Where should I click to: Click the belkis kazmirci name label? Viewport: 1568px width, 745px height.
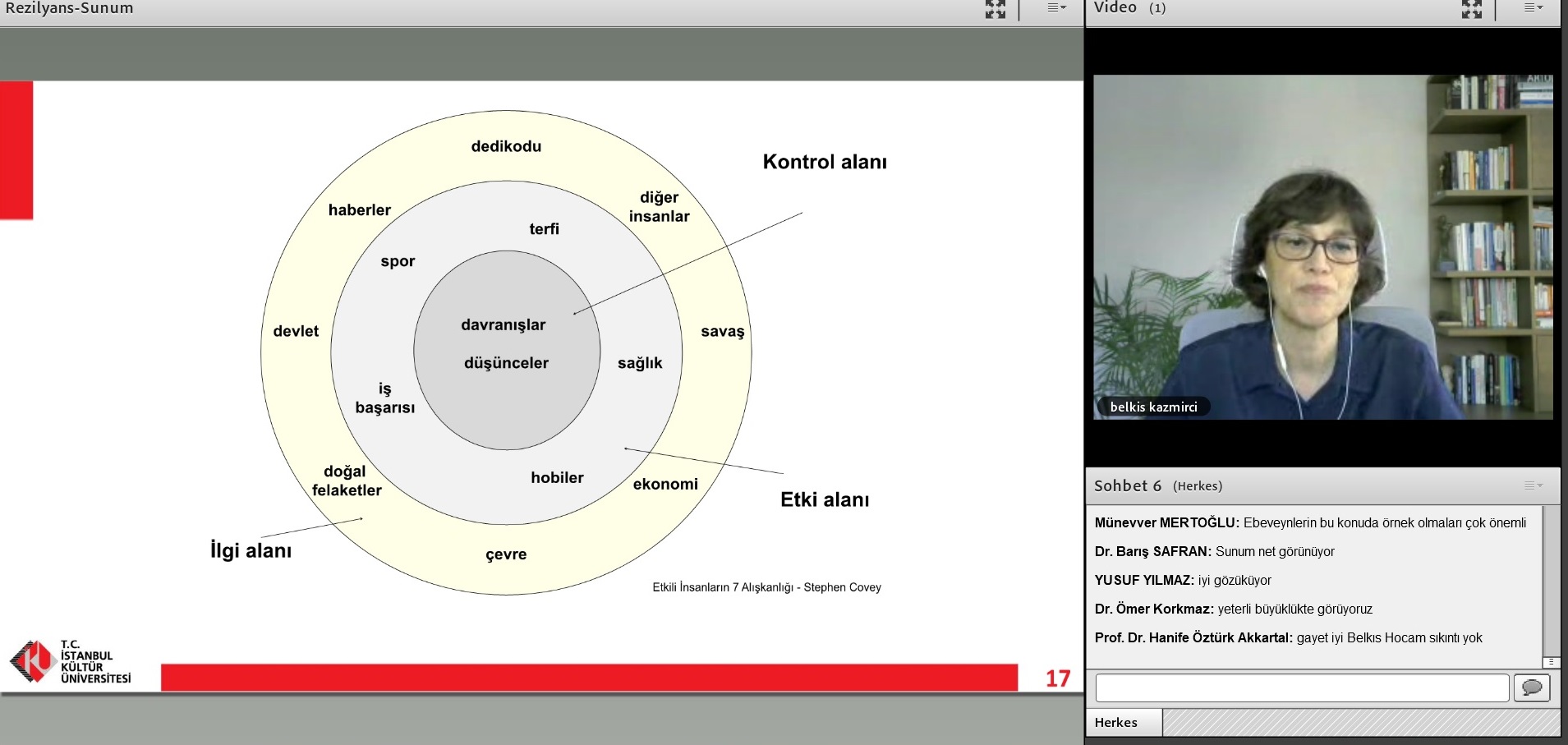click(x=1153, y=407)
